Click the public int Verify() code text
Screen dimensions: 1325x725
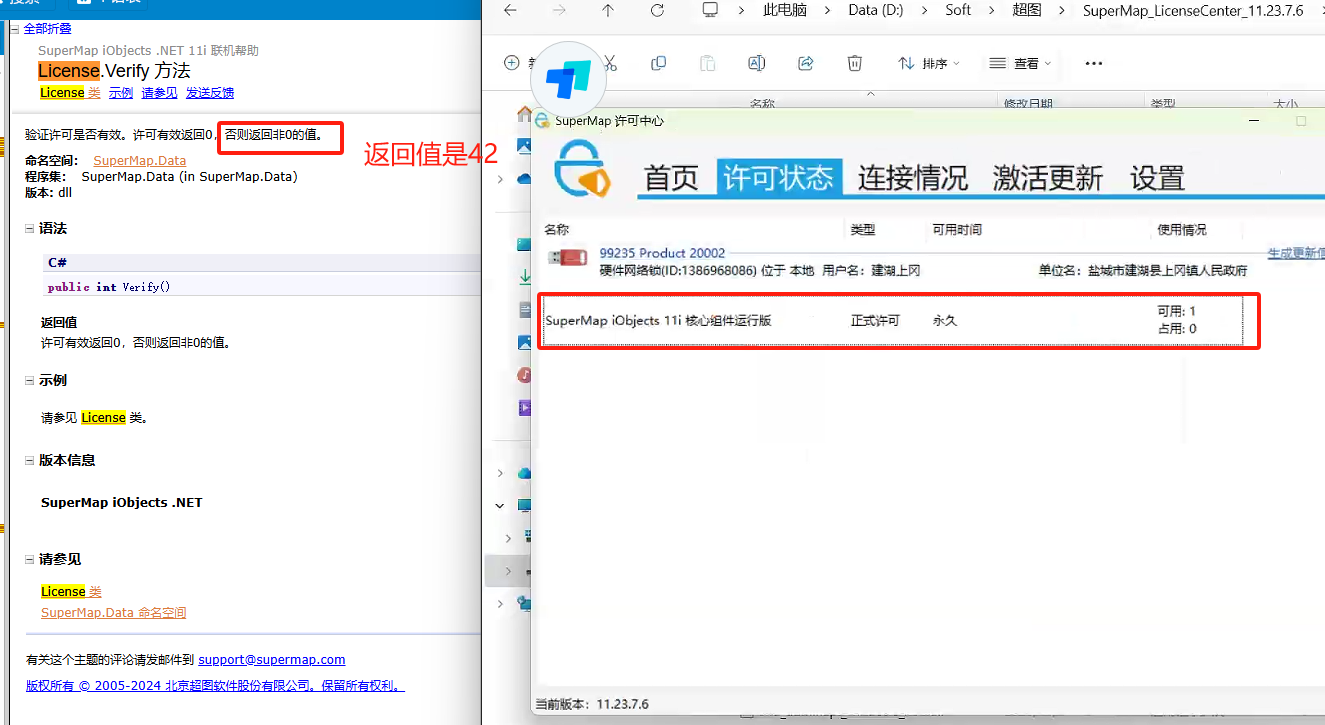click(109, 287)
